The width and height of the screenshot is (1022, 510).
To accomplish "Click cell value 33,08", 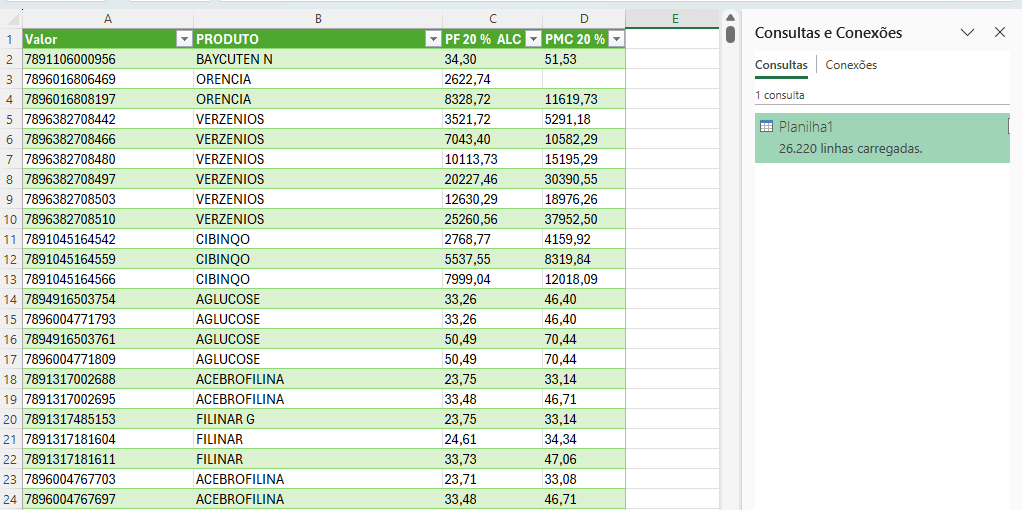I will (x=584, y=479).
